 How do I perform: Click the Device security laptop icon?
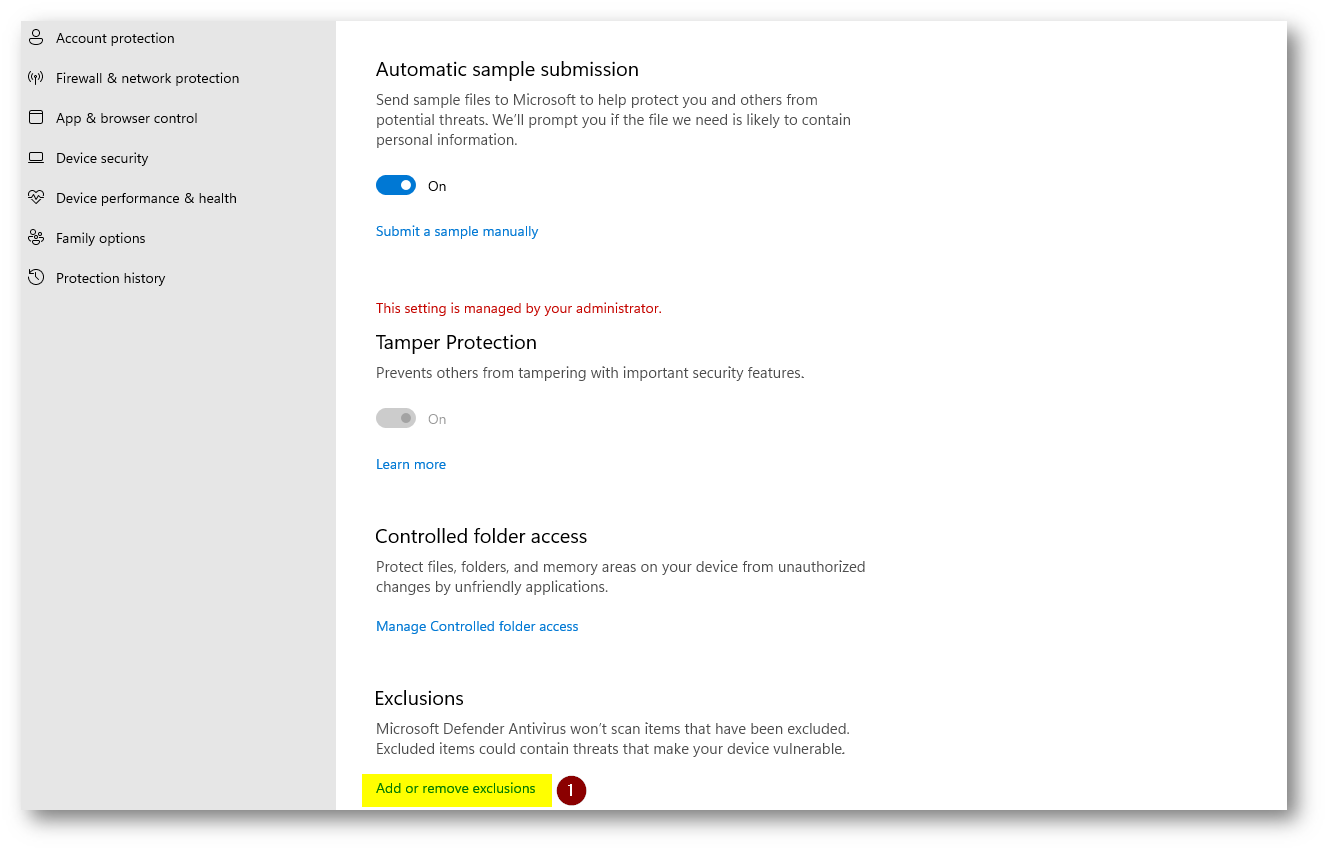point(36,158)
